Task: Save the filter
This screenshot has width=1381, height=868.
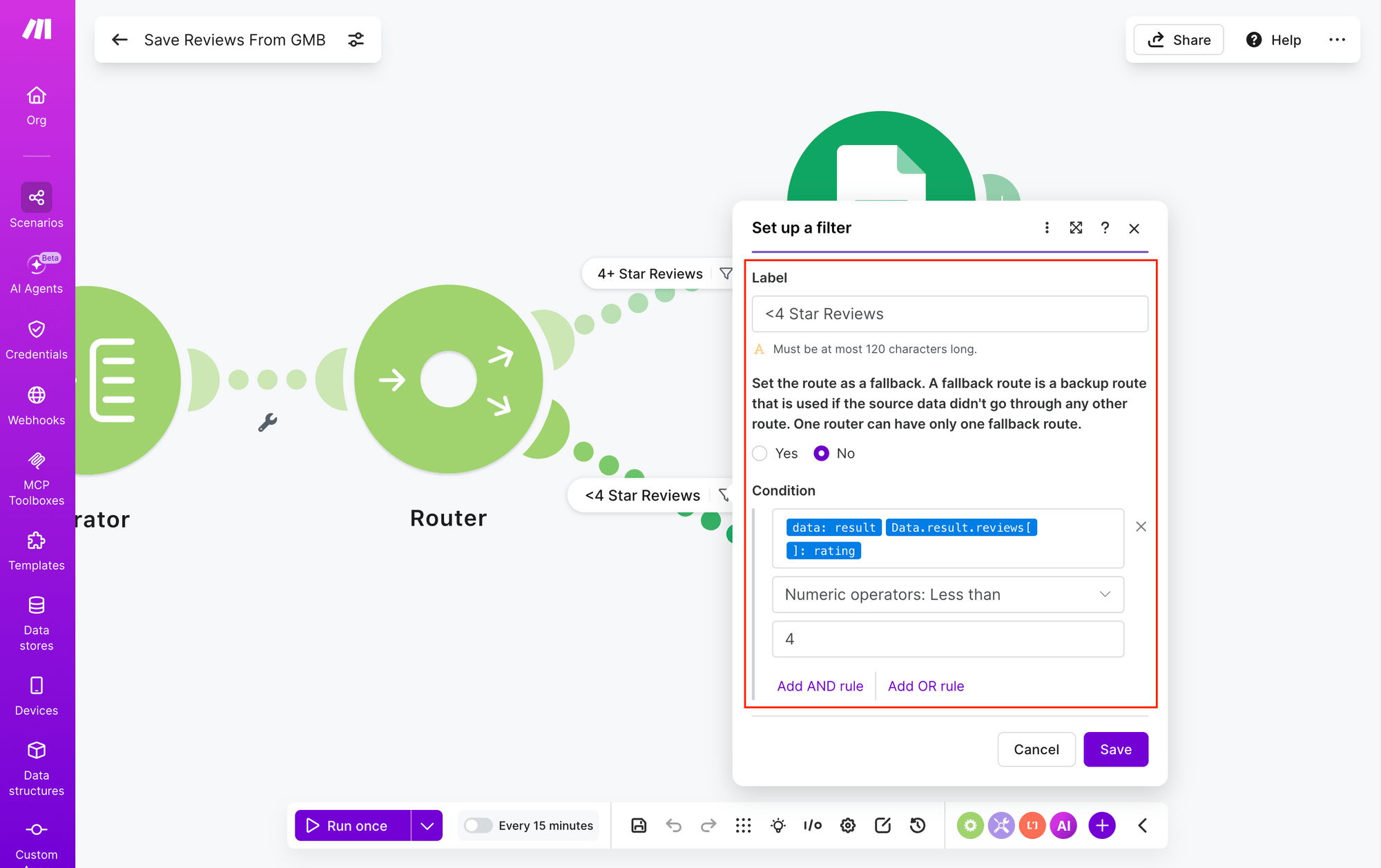Action: point(1116,749)
